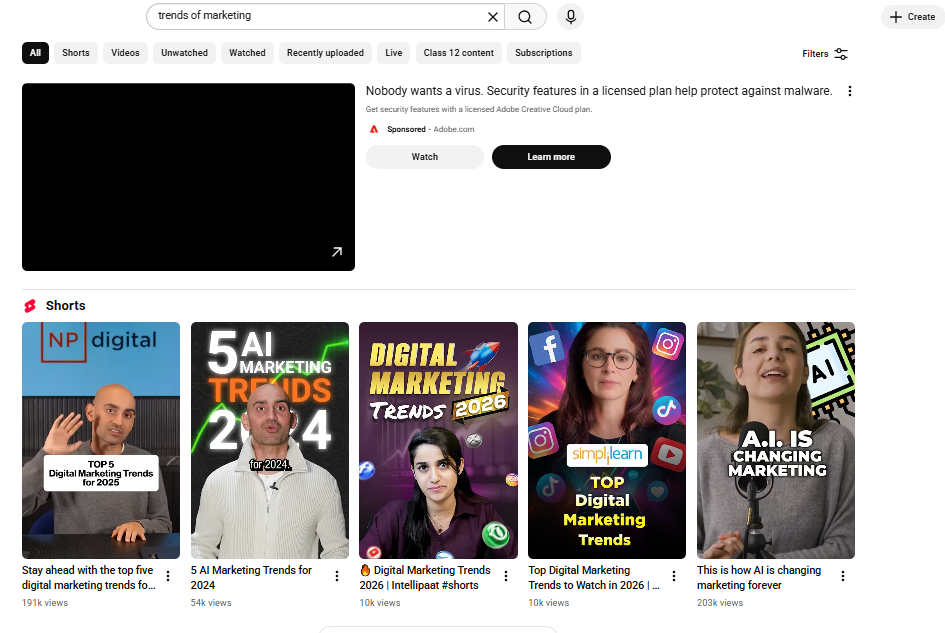Open options for 'Top Digital Marketing Trends to Watch' short
This screenshot has width=945, height=633.
pos(674,576)
